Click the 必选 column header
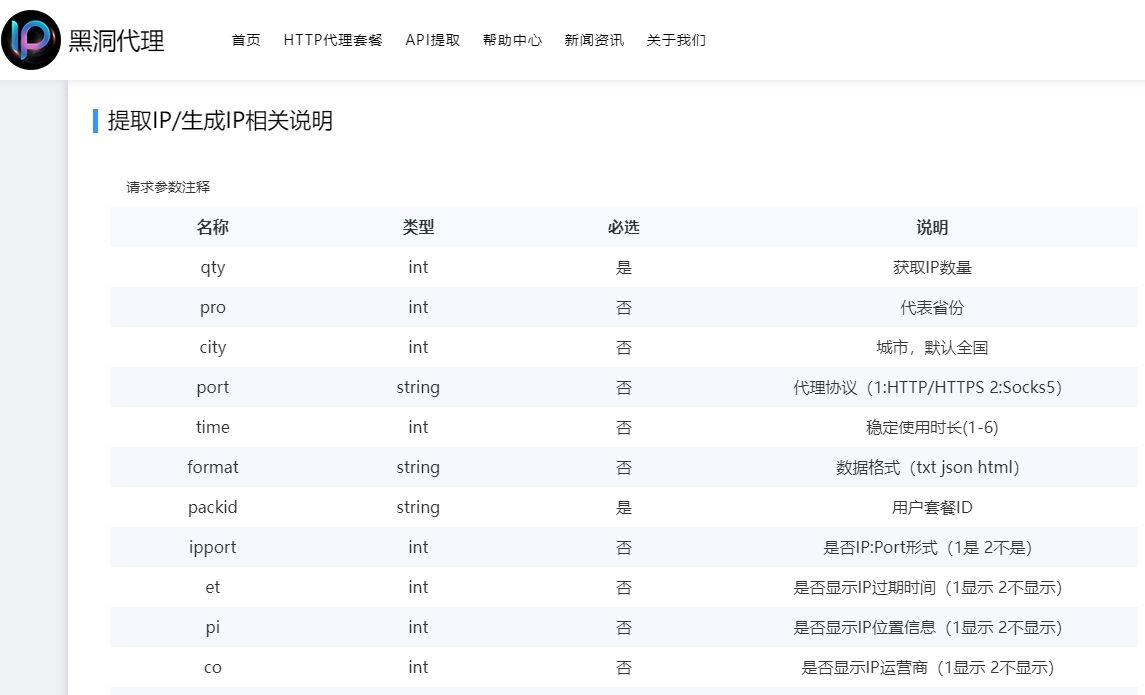This screenshot has width=1145, height=695. pyautogui.click(x=623, y=227)
